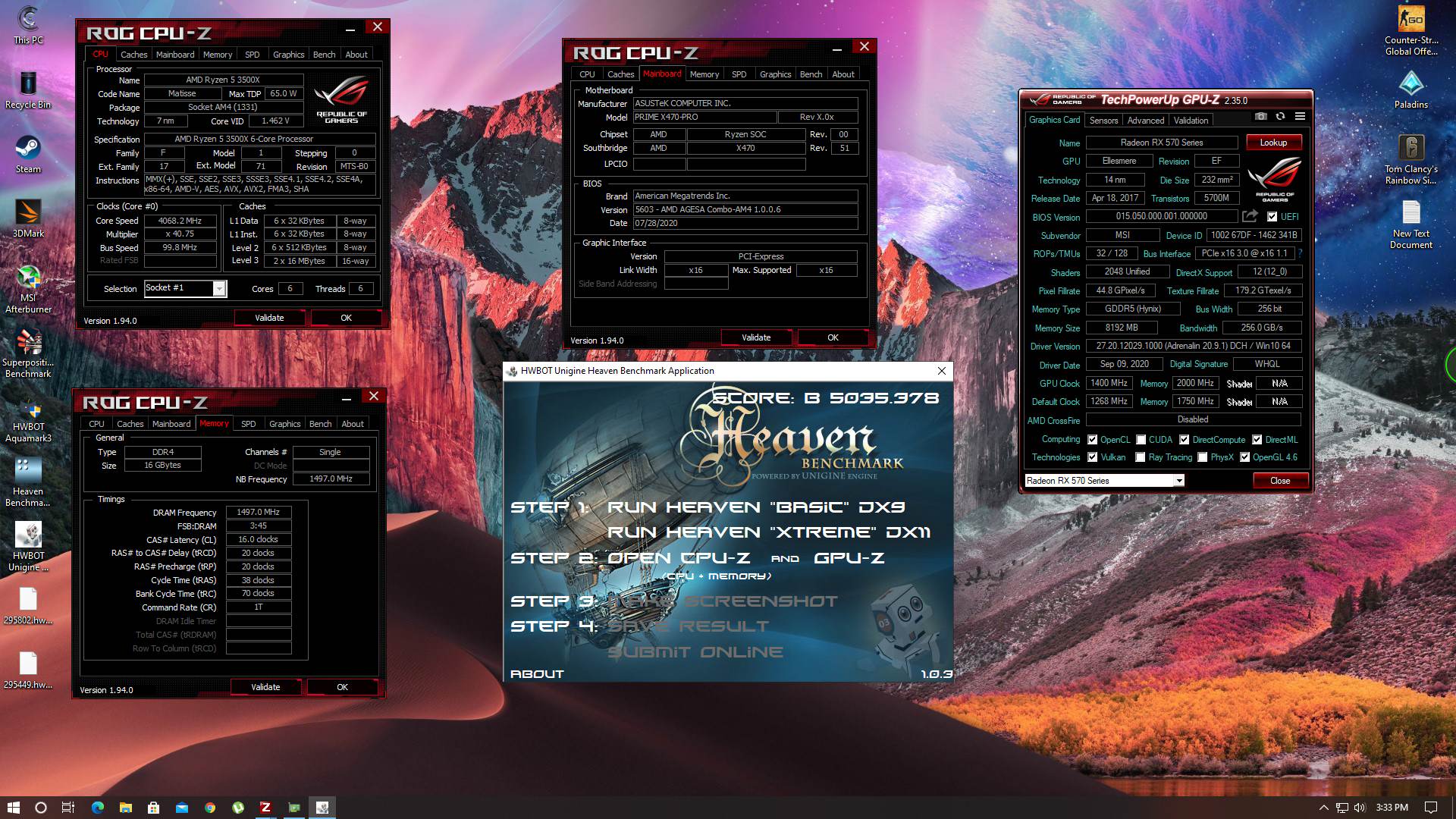Switch to Sensors tab in GPU-Z
1456x819 pixels.
(1103, 121)
